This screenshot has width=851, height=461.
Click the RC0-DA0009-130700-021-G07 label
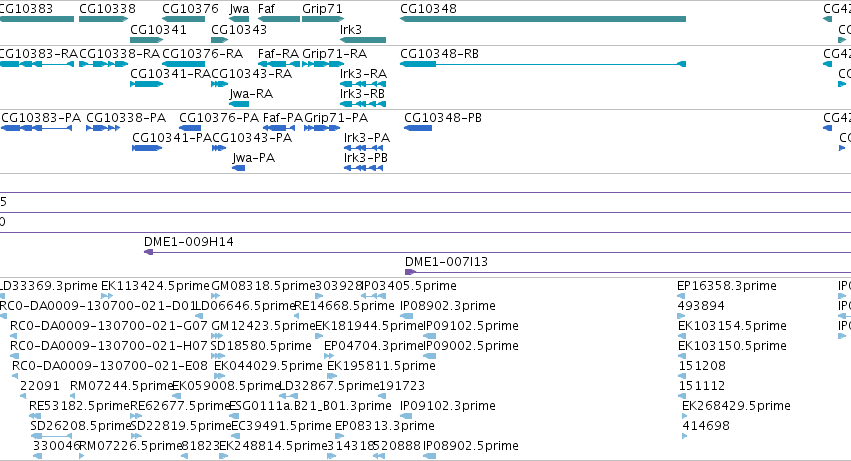(109, 326)
